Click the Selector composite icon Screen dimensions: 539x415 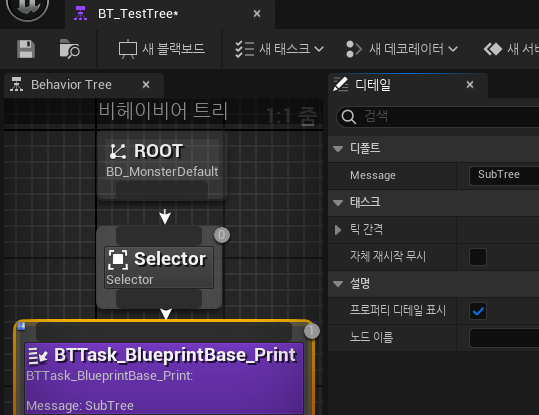118,260
